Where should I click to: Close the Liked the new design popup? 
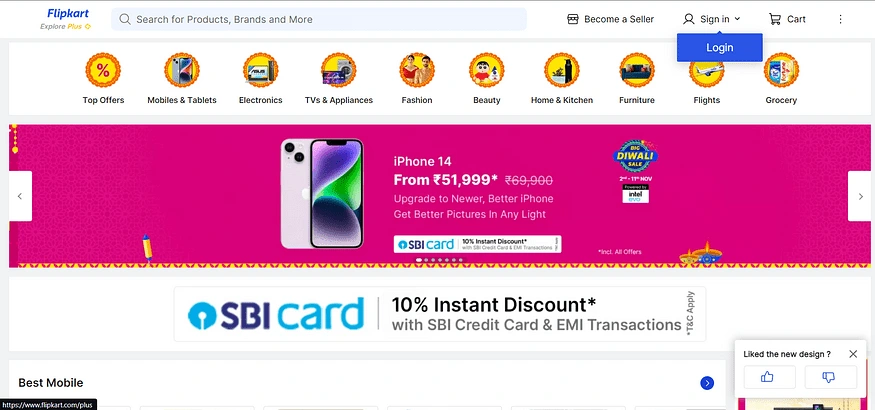(x=853, y=354)
